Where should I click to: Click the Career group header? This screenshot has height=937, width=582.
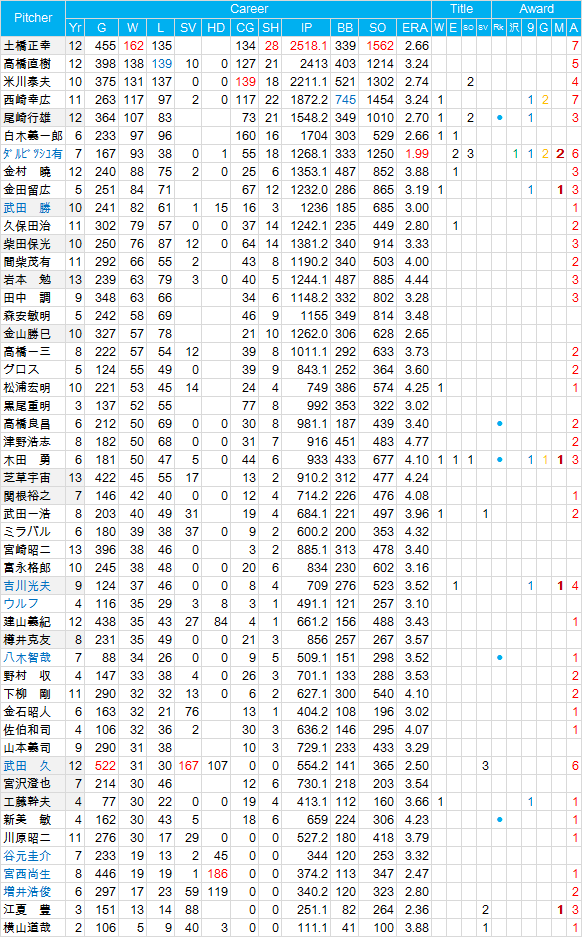point(249,9)
